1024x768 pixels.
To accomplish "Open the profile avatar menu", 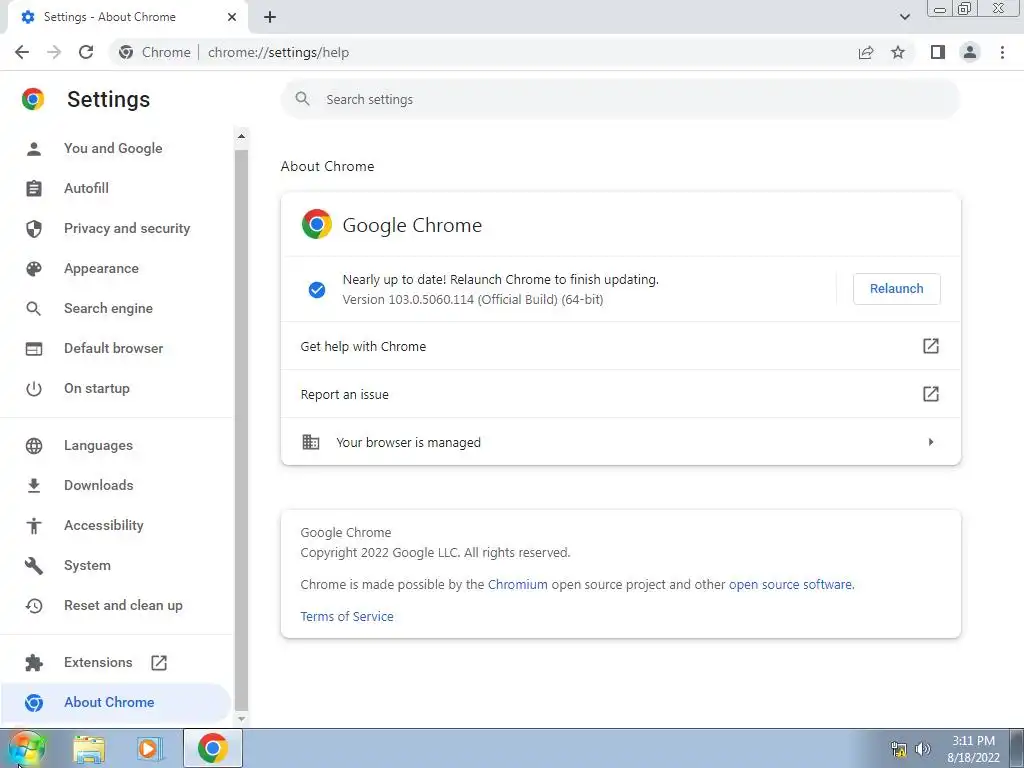I will tap(970, 52).
